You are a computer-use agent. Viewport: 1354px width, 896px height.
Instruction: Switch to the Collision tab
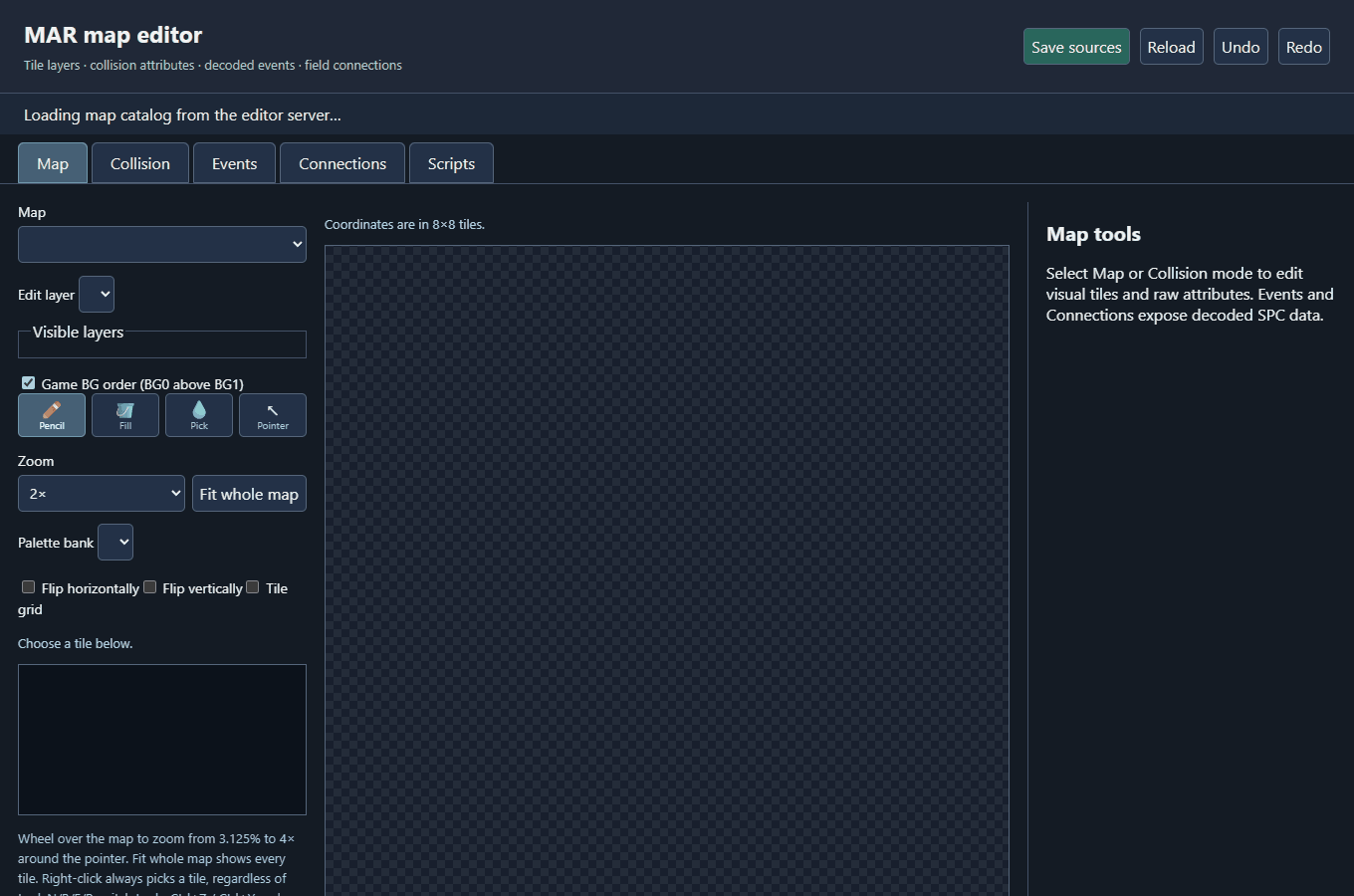140,163
